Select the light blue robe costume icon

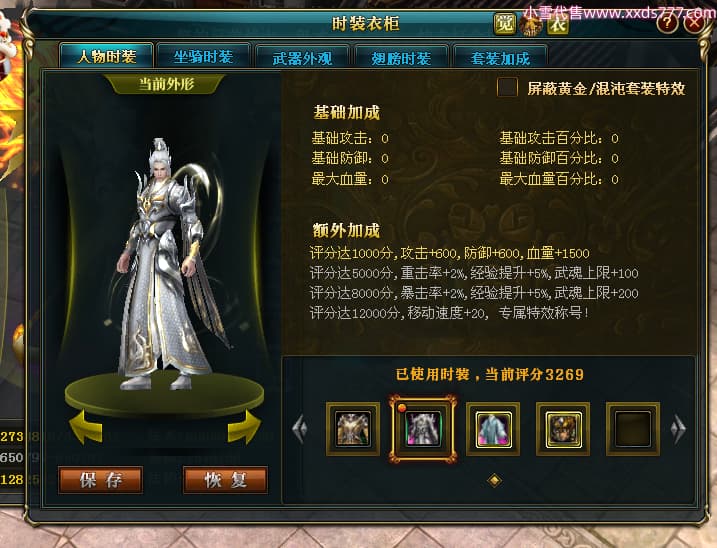pyautogui.click(x=493, y=429)
